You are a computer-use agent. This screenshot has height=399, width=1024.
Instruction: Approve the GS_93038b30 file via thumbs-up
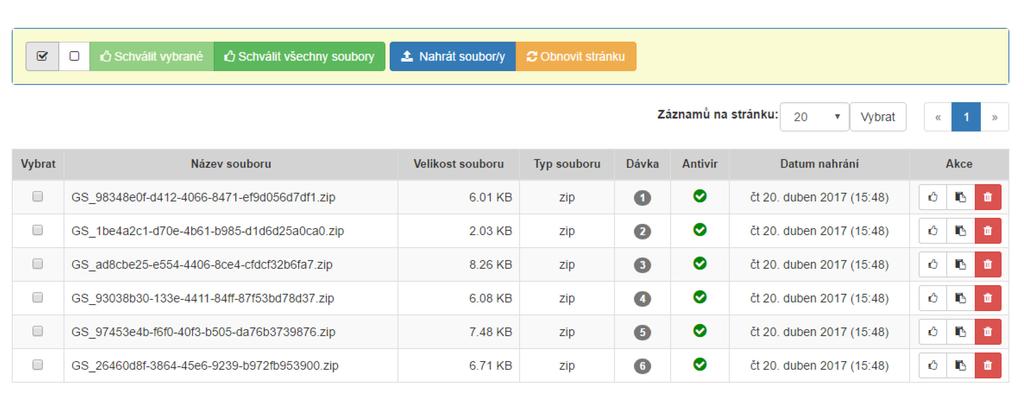tap(933, 298)
